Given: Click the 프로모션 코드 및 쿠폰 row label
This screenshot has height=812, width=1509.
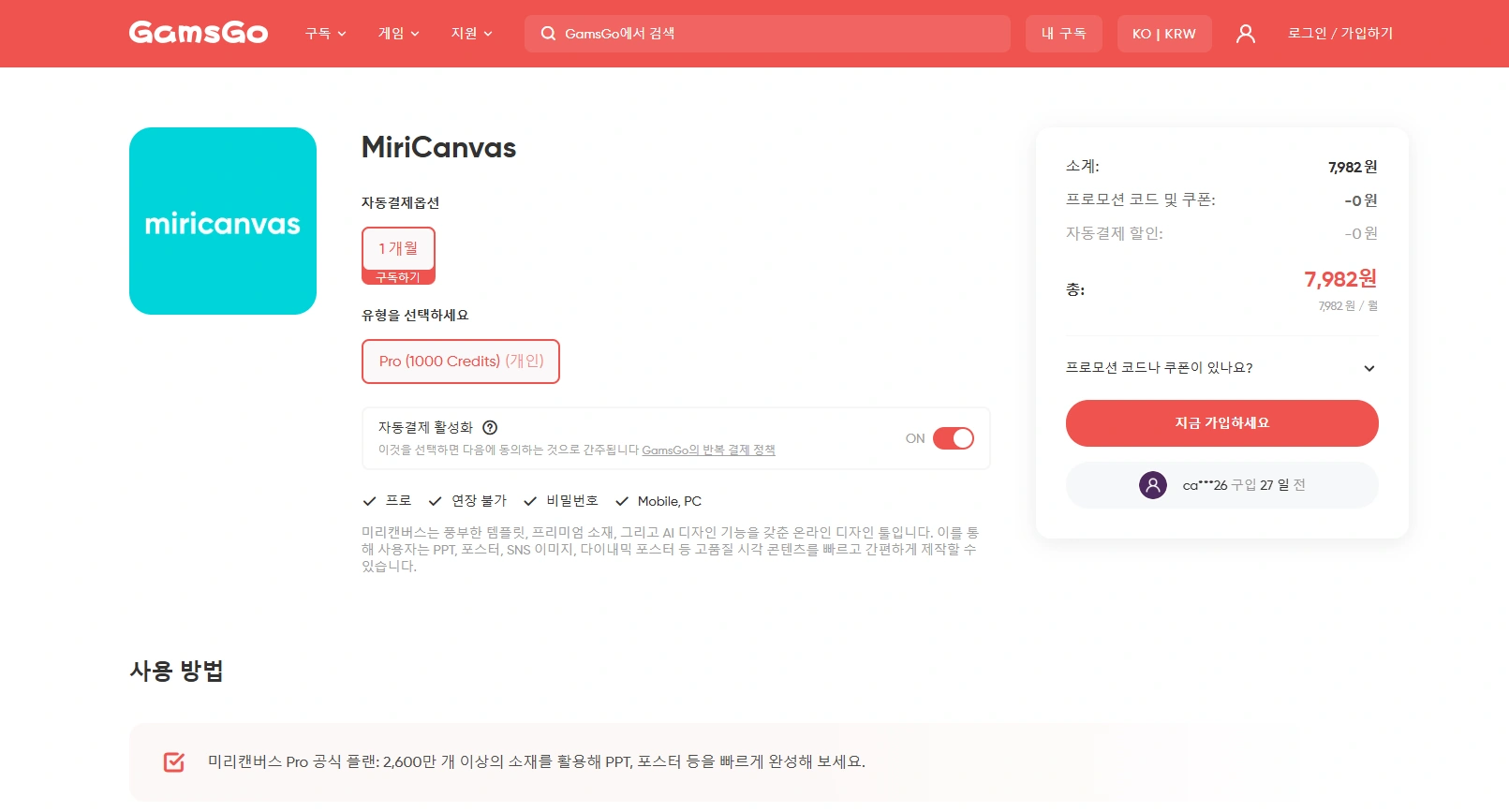Looking at the screenshot, I should point(1141,199).
